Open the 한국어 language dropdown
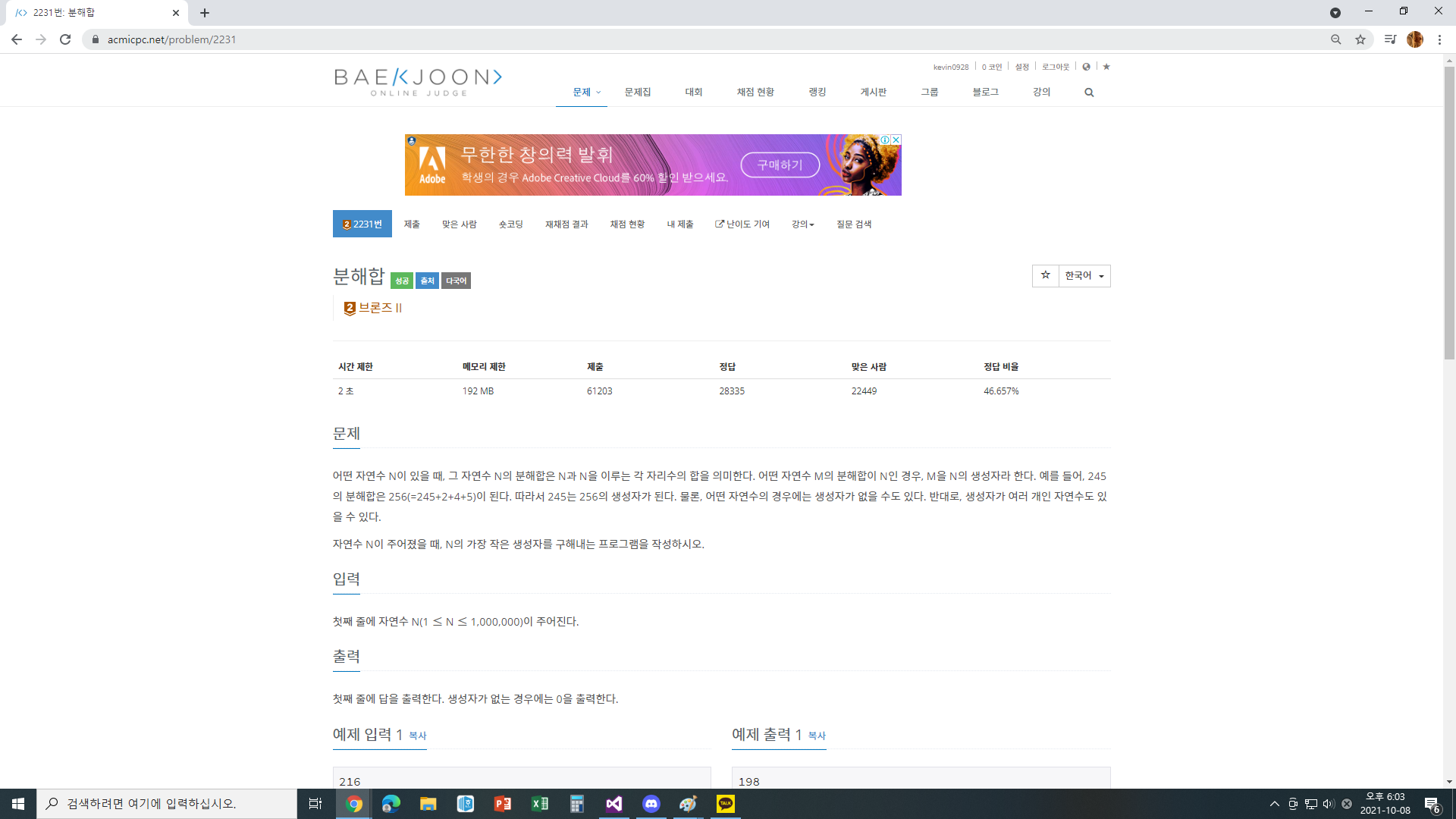The image size is (1456, 819). click(1084, 275)
